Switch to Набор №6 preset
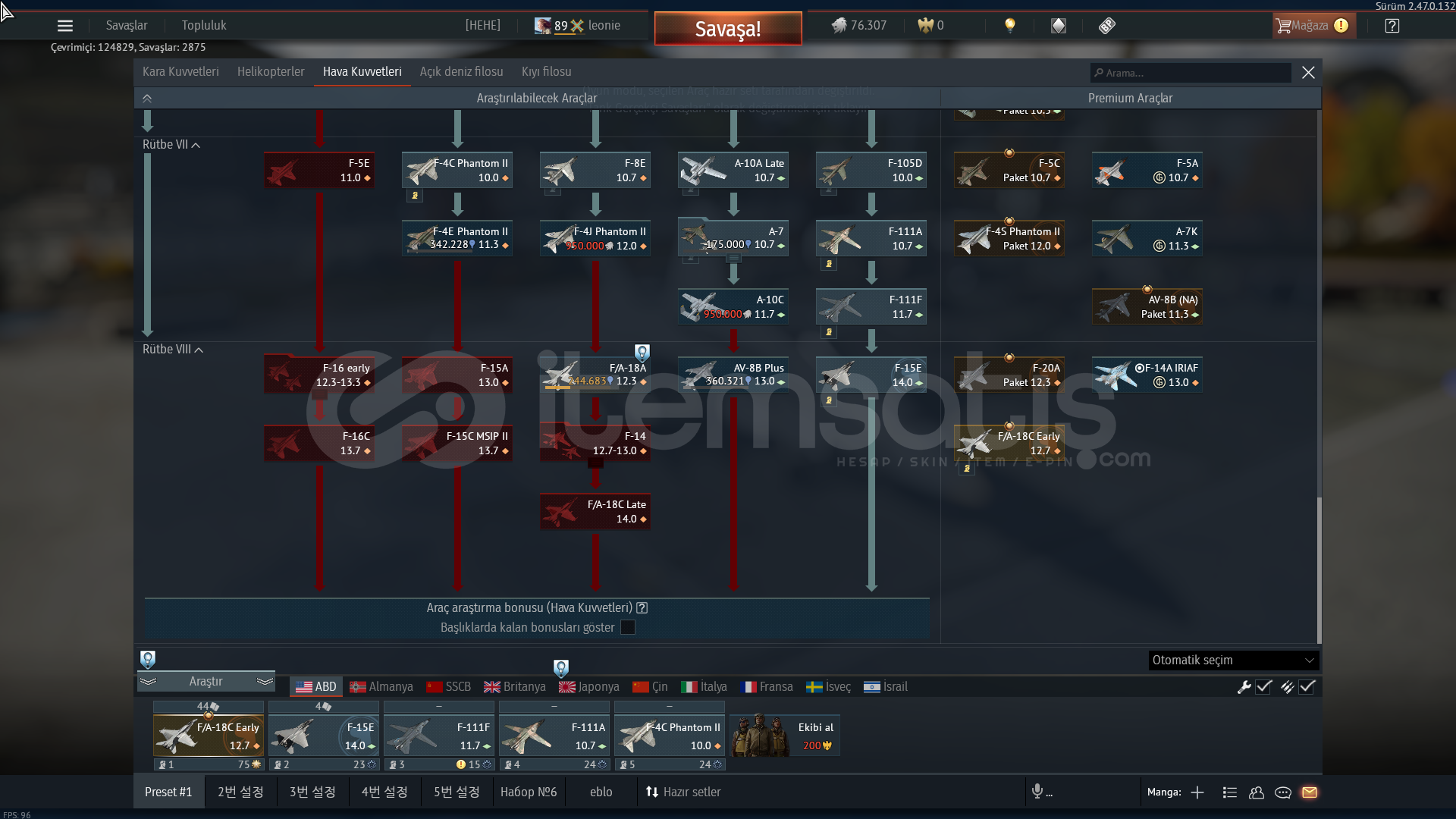This screenshot has height=819, width=1456. [x=529, y=792]
